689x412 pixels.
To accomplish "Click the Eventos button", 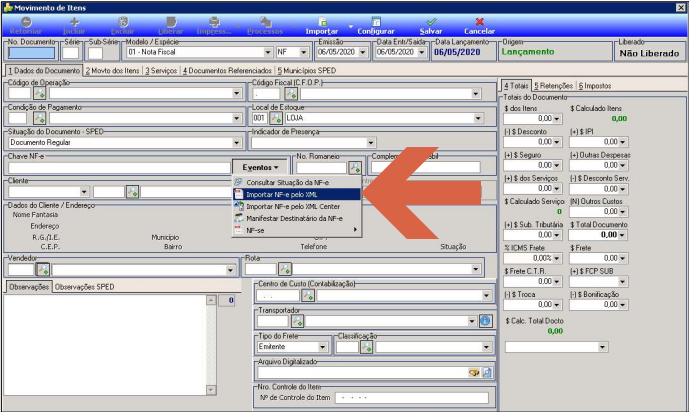I will point(260,167).
